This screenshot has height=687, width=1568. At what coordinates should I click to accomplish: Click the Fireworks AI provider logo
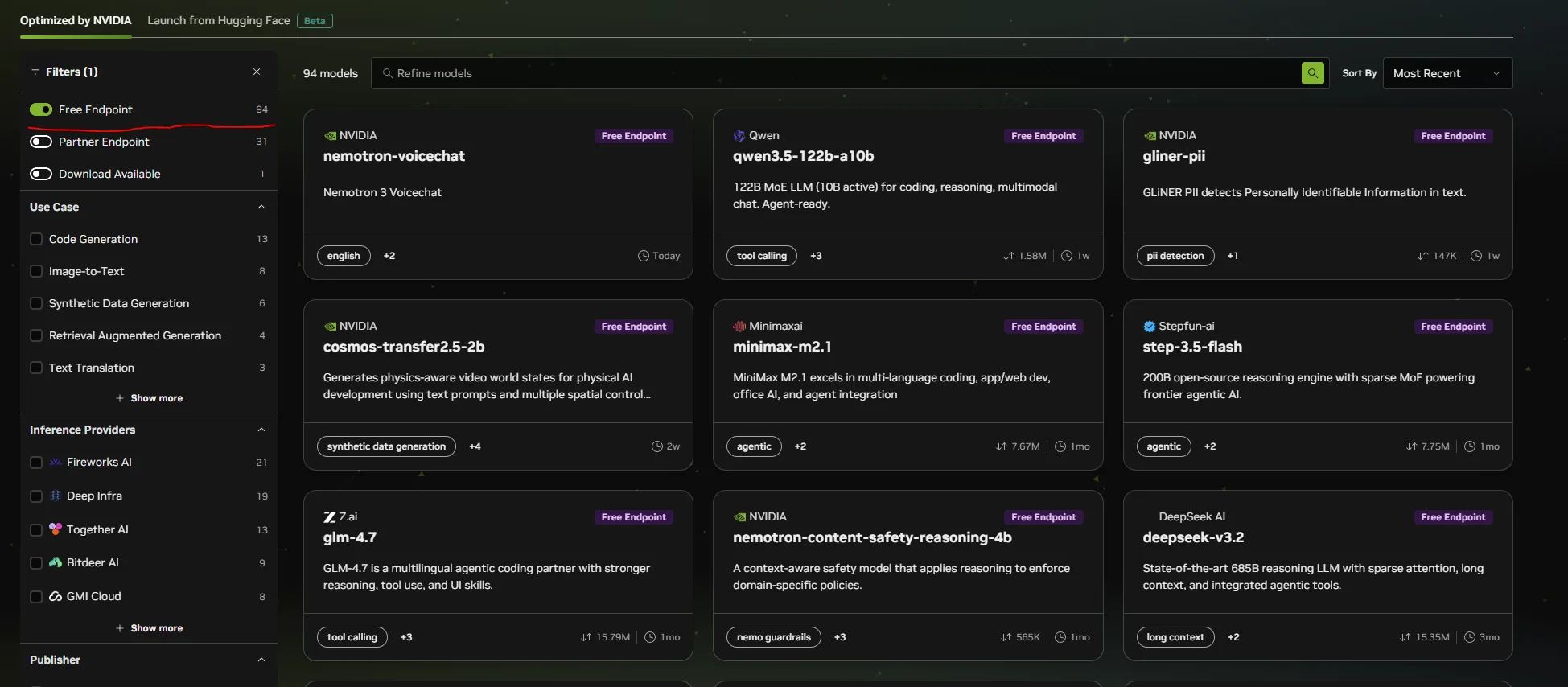pyautogui.click(x=56, y=463)
